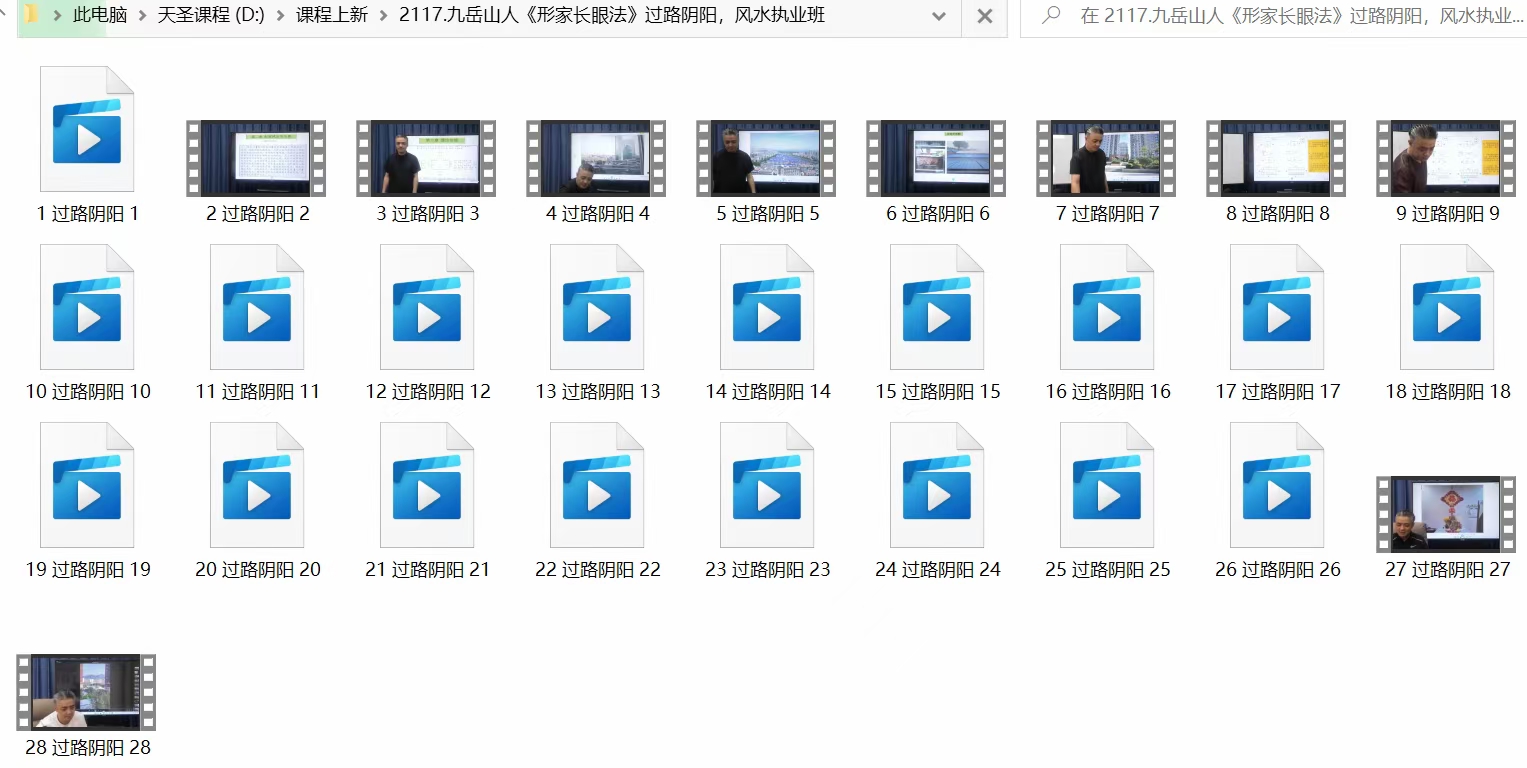Go to 天圣课程 (D:) in the breadcrumb
This screenshot has height=768, width=1527.
point(211,16)
